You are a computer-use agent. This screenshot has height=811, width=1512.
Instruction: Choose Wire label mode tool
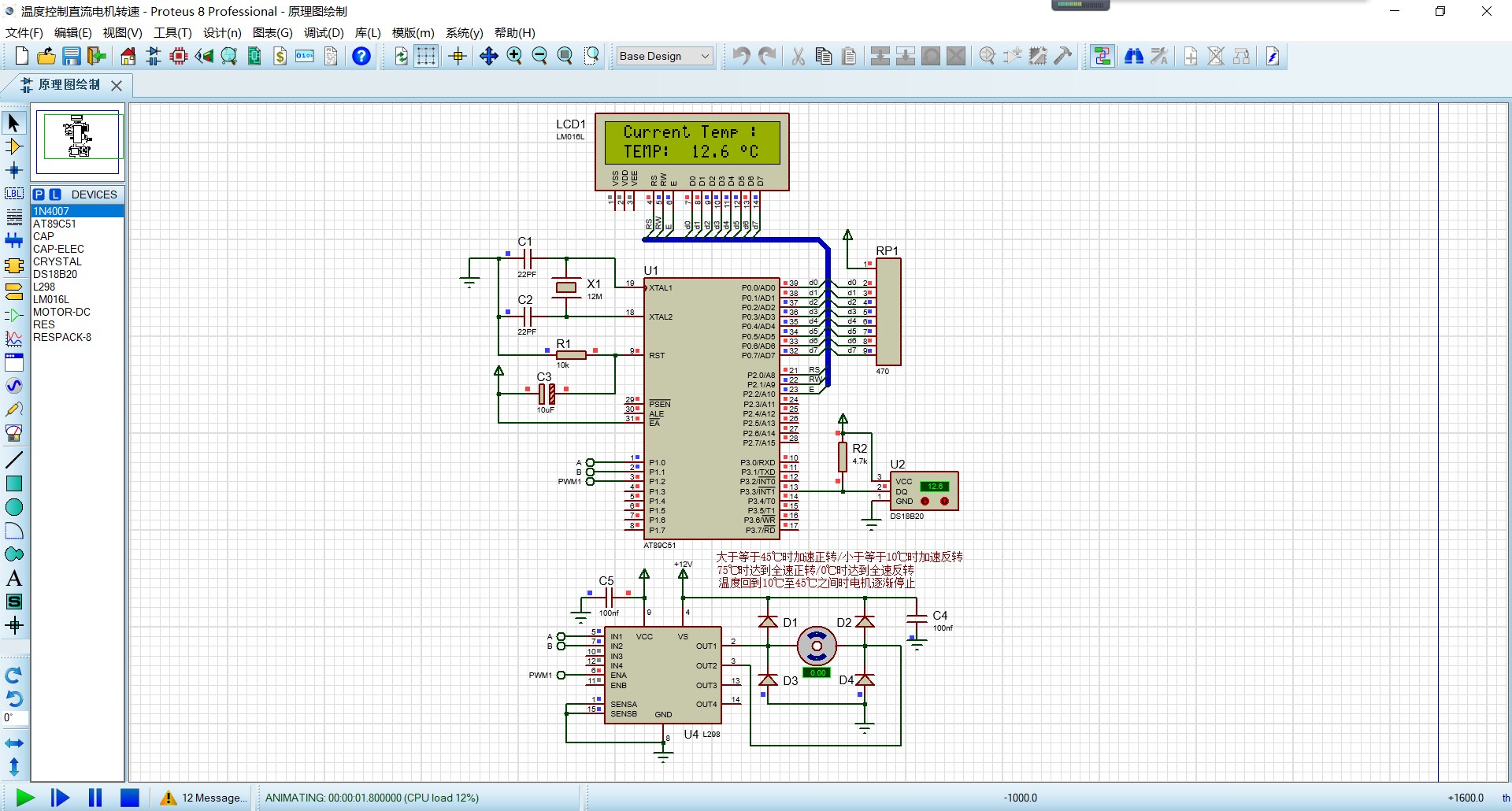(14, 194)
